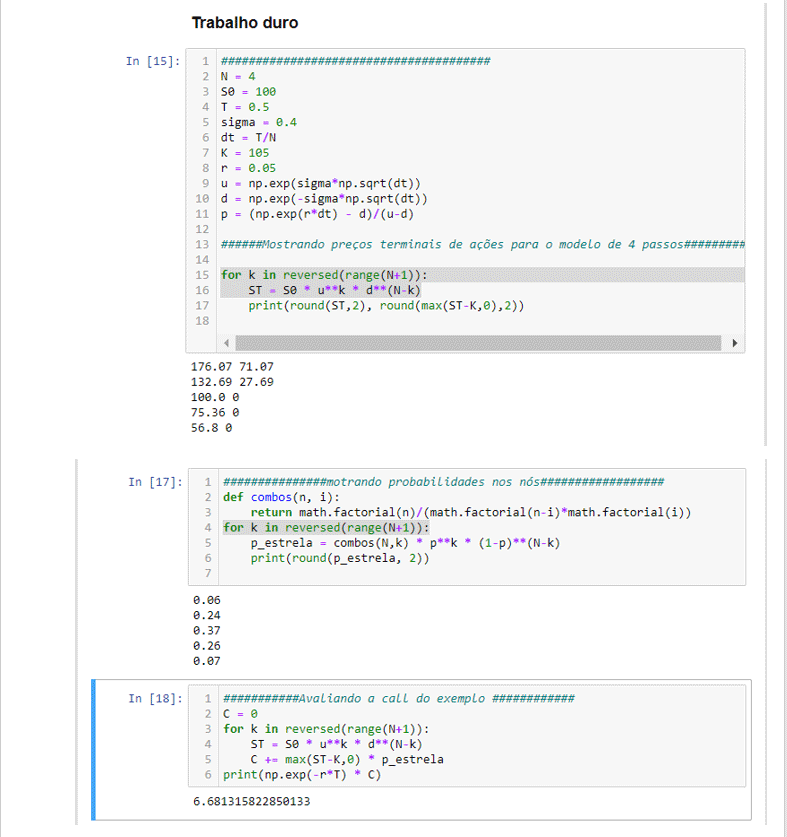The height and width of the screenshot is (837, 787).
Task: Select the "Trabalho duro" heading cell
Action: 245,23
